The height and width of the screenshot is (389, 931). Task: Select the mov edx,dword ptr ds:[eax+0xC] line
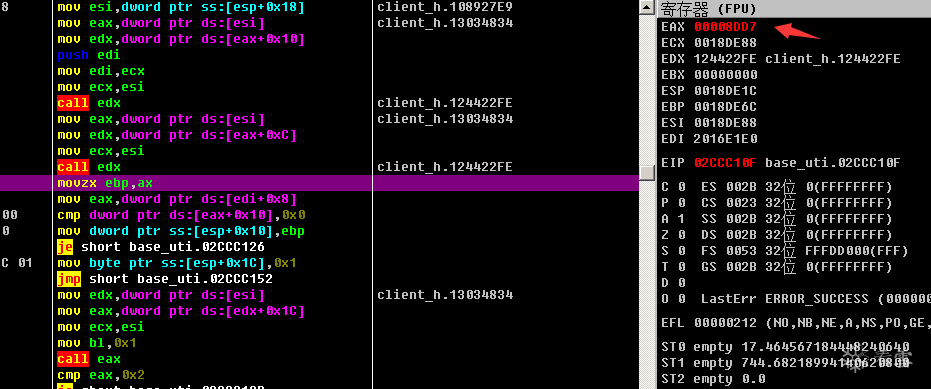177,135
